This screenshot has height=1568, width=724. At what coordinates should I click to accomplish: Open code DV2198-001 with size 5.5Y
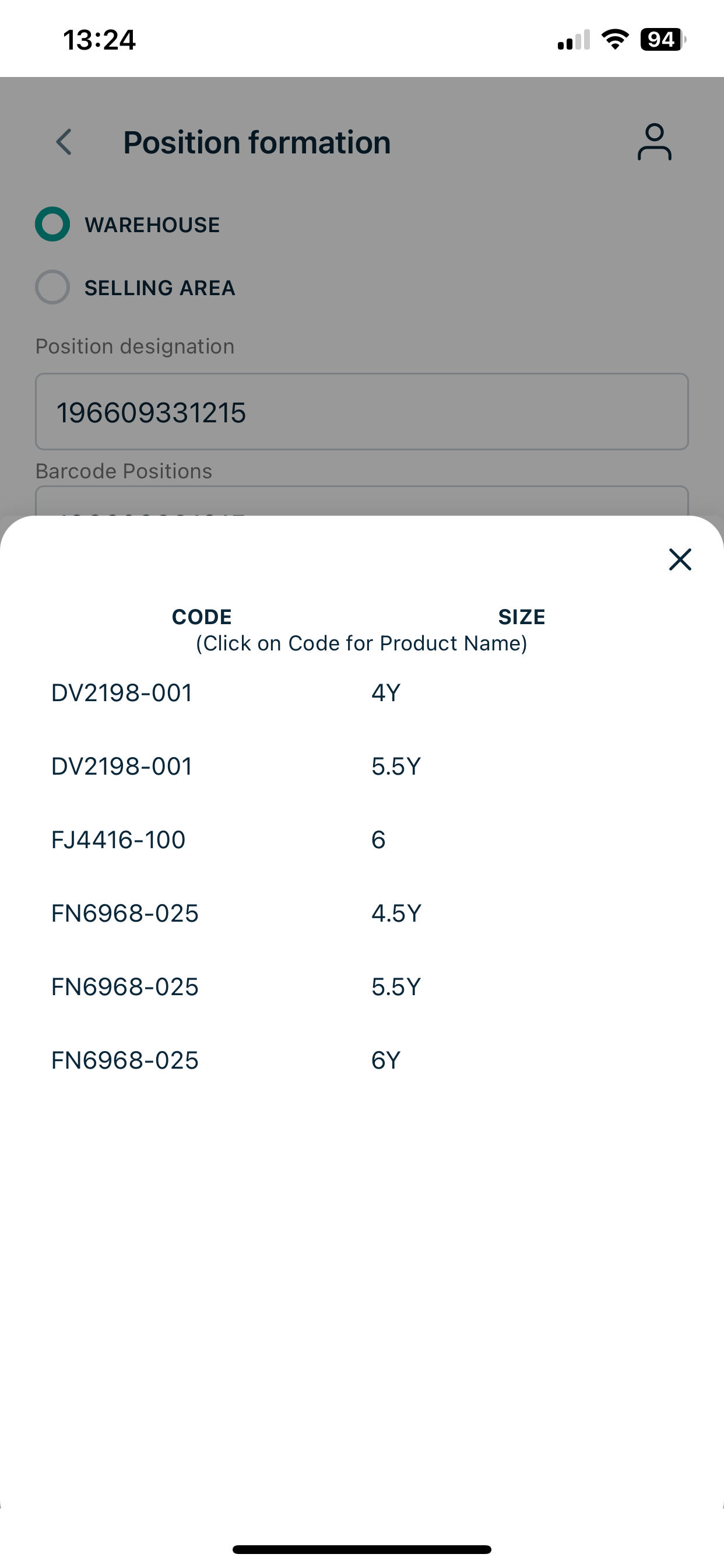122,766
